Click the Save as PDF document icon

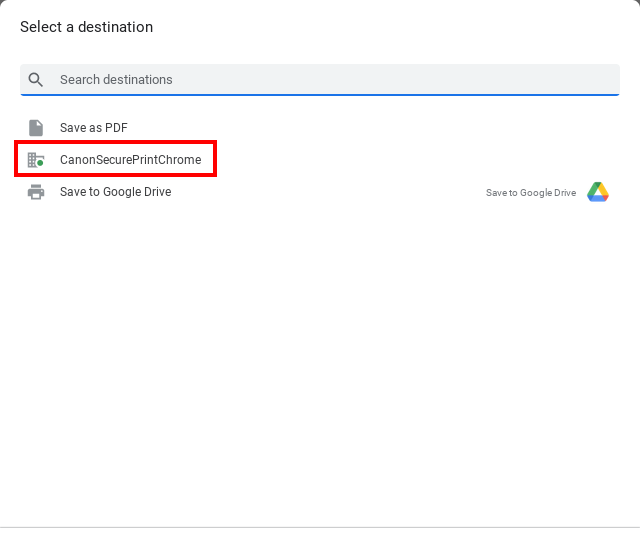click(36, 128)
